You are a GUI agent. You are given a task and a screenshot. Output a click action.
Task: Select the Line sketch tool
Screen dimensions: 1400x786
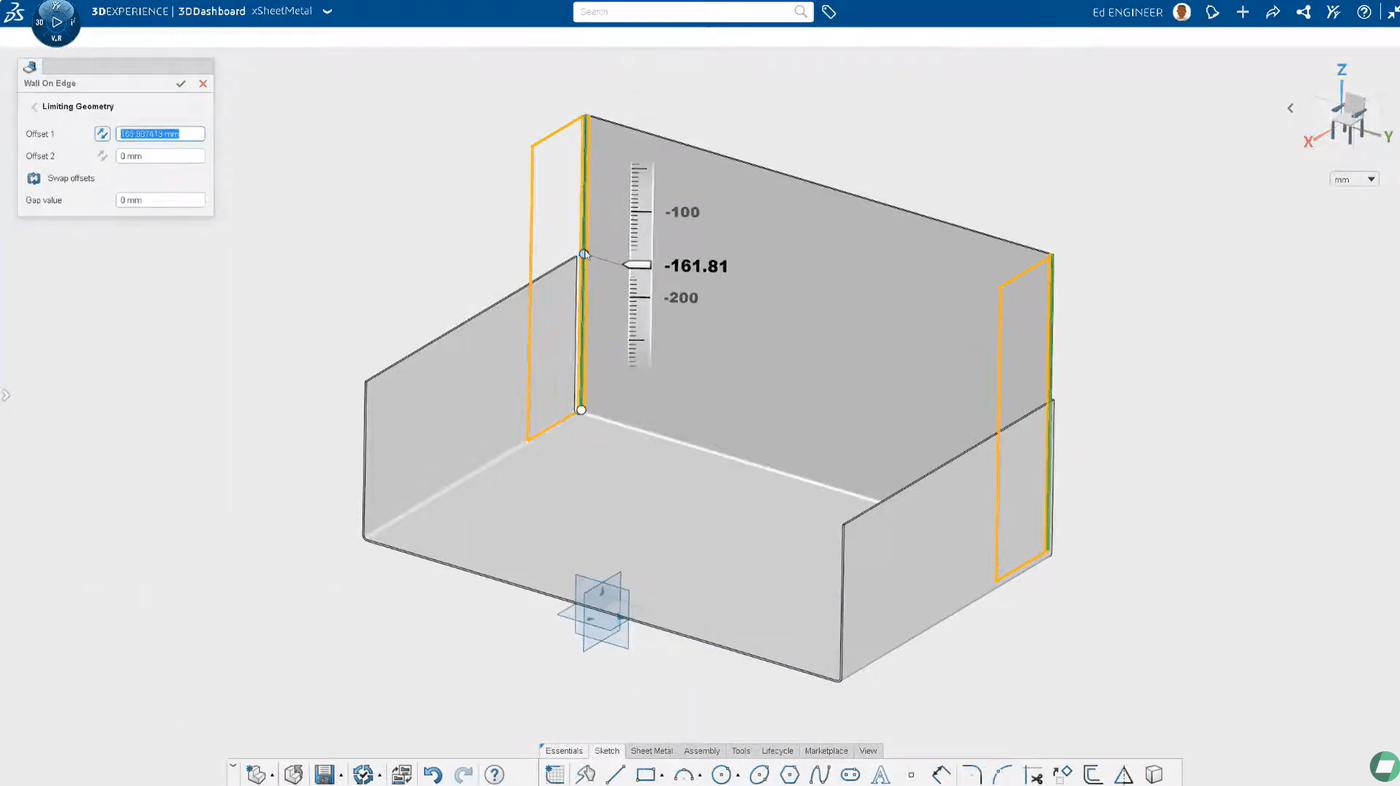(x=615, y=774)
